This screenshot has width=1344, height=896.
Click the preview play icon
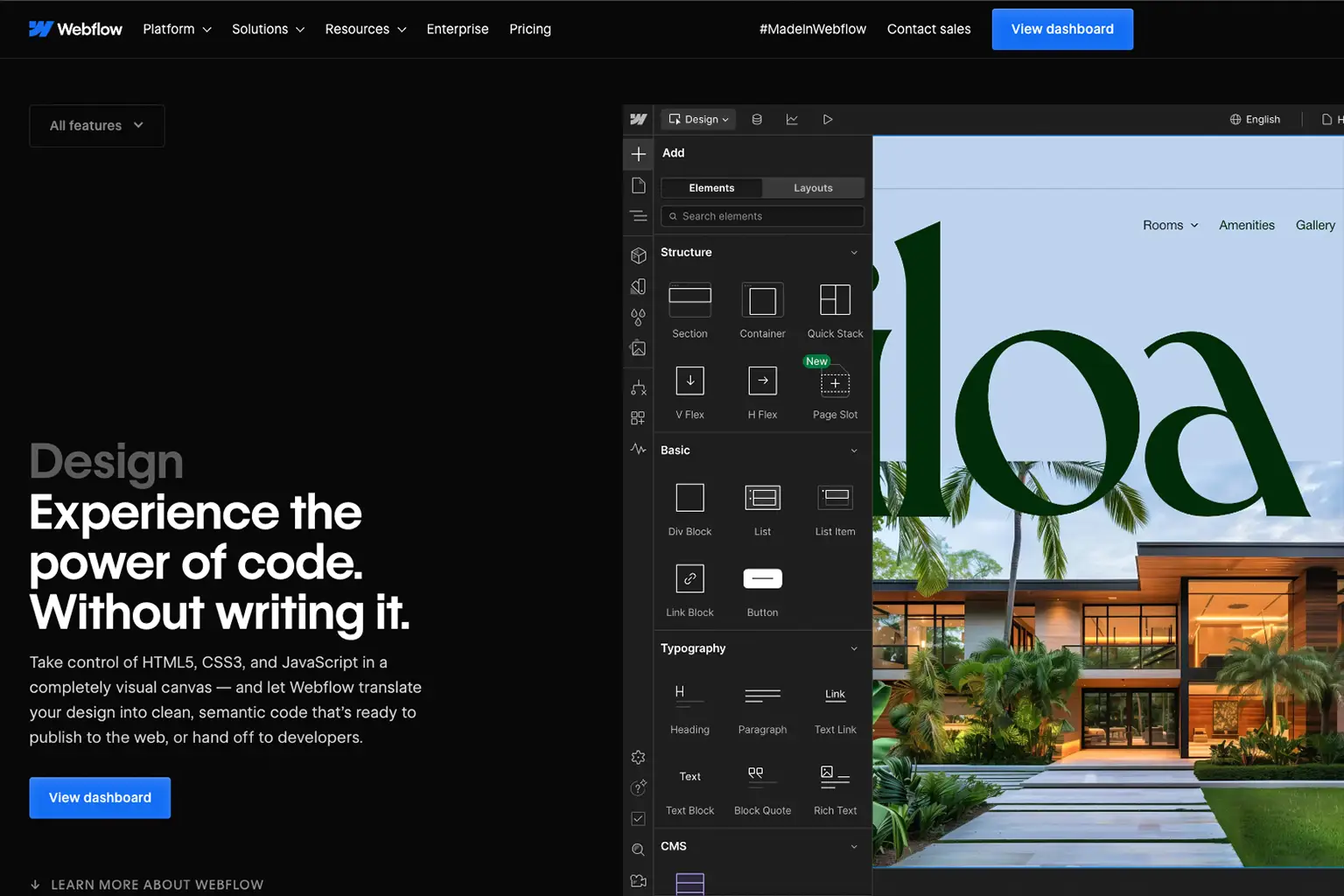click(828, 119)
